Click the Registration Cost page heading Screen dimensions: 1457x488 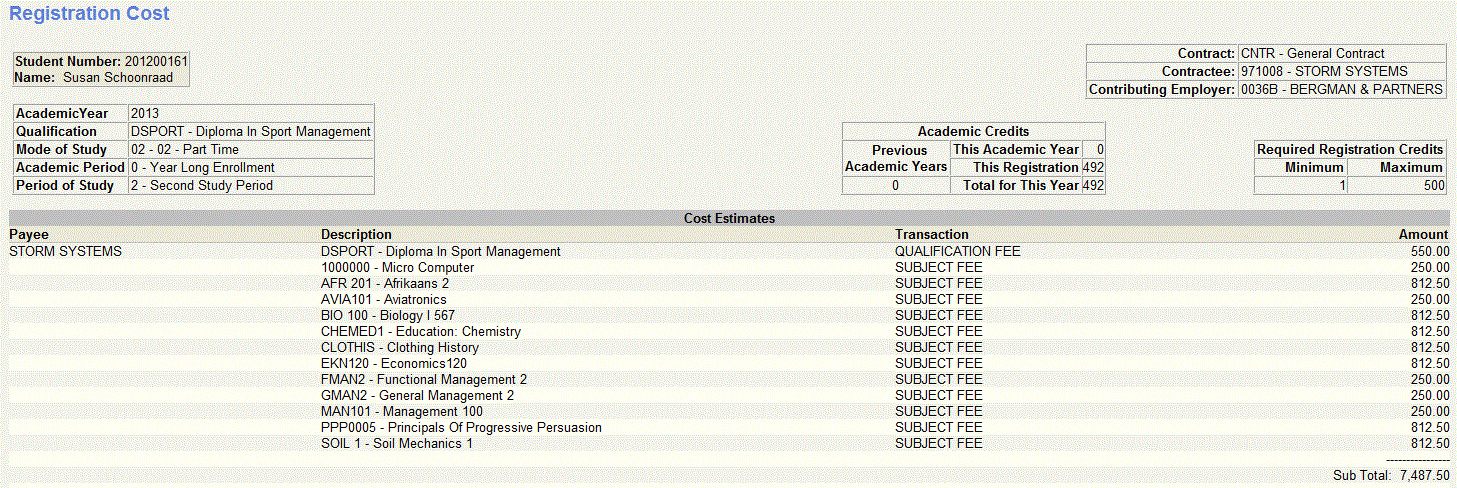click(90, 14)
